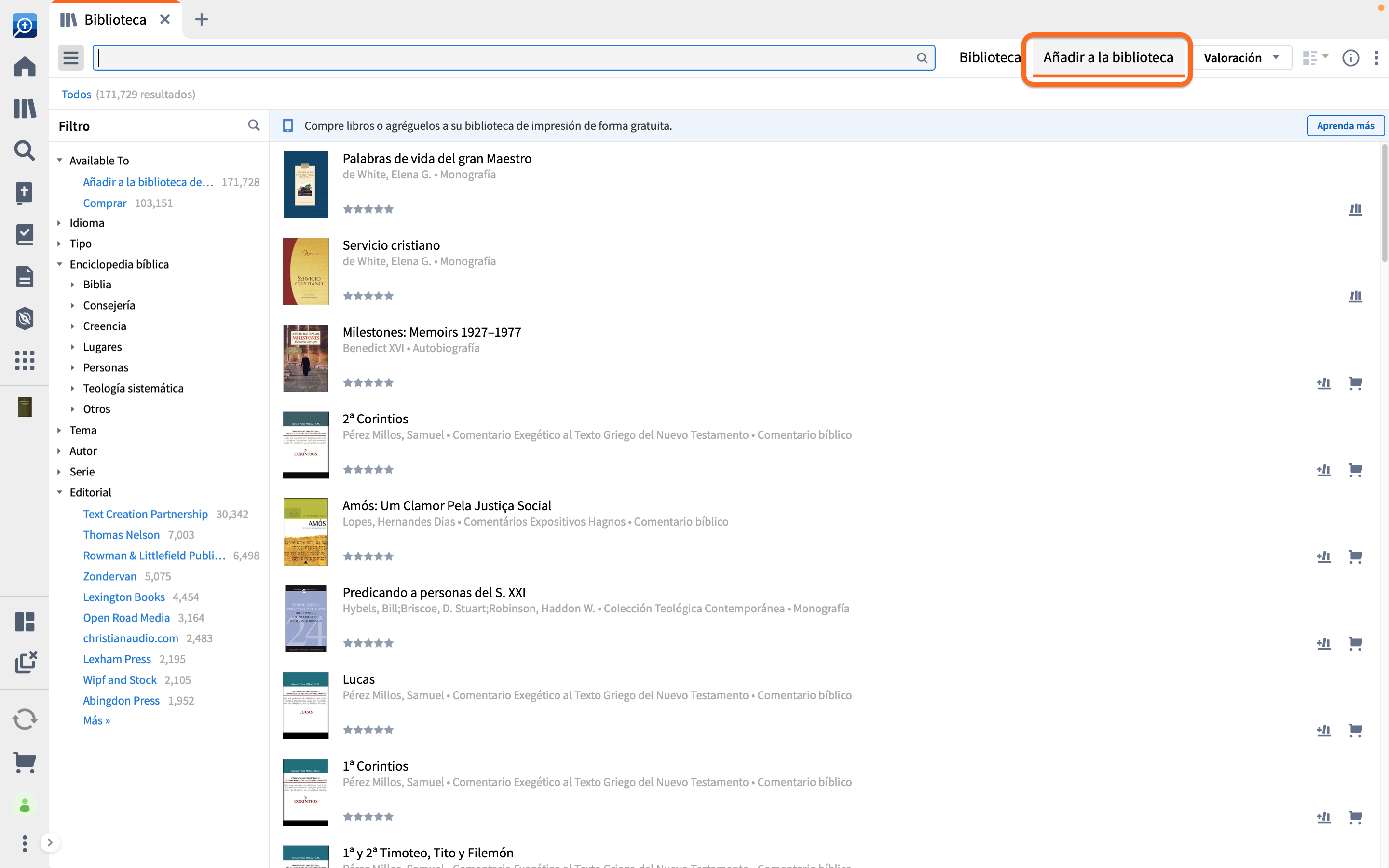Open the library panel kebab menu
The width and height of the screenshot is (1389, 868).
coord(1376,58)
